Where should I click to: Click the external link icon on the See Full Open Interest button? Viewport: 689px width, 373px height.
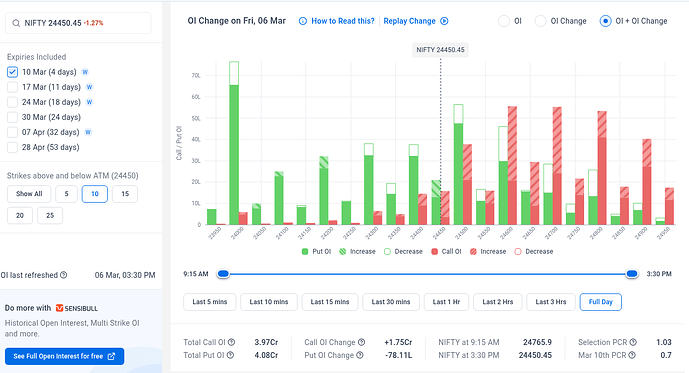pos(111,356)
